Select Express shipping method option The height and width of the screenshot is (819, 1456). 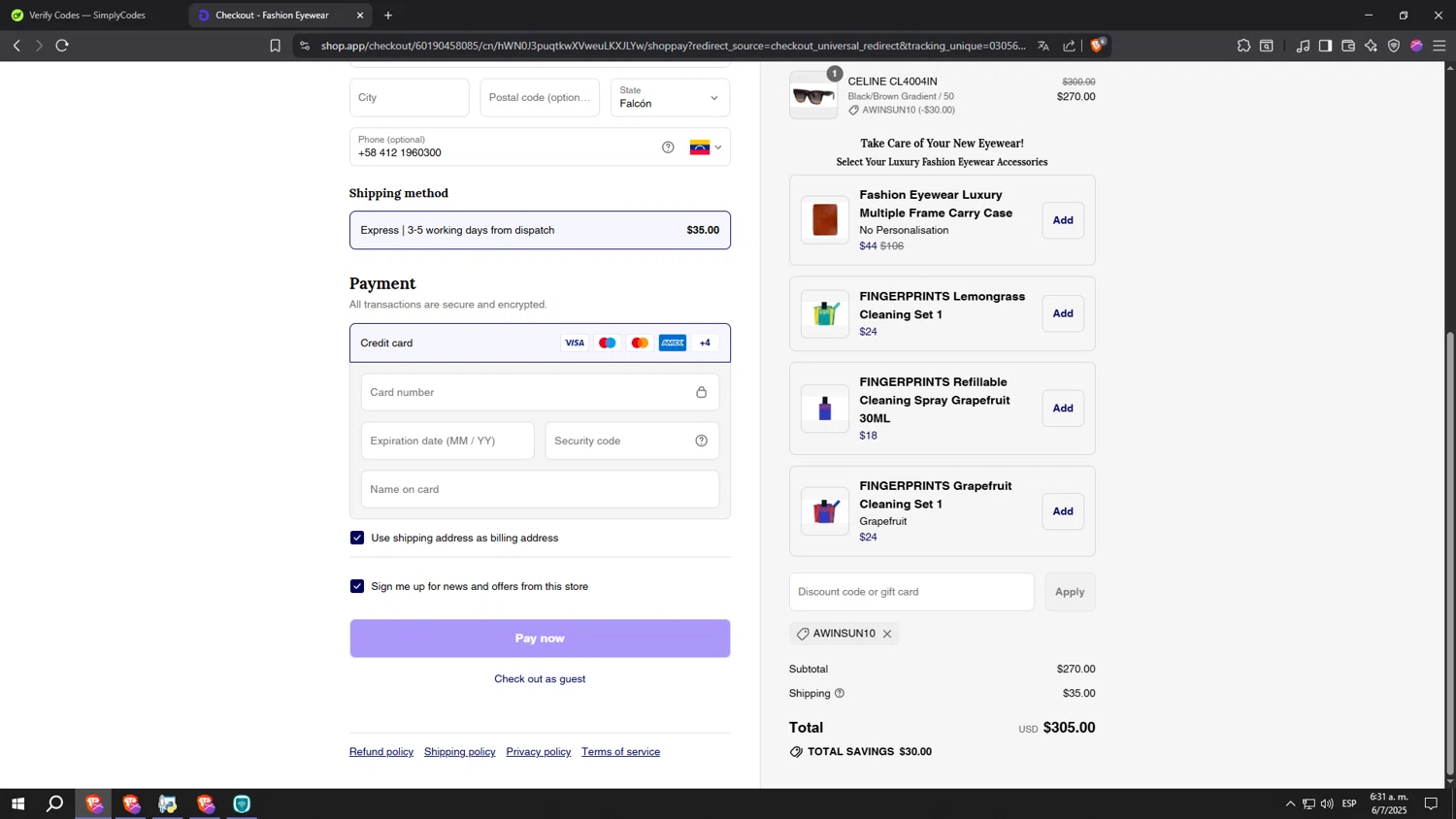pyautogui.click(x=540, y=230)
